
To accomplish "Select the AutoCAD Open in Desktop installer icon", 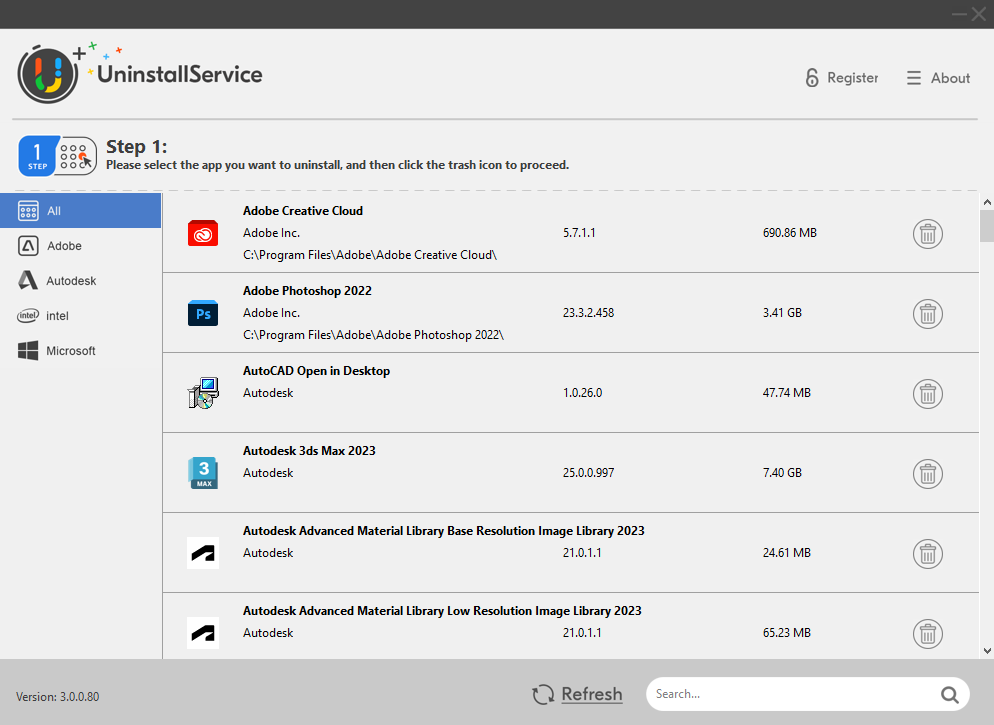I will click(x=203, y=393).
